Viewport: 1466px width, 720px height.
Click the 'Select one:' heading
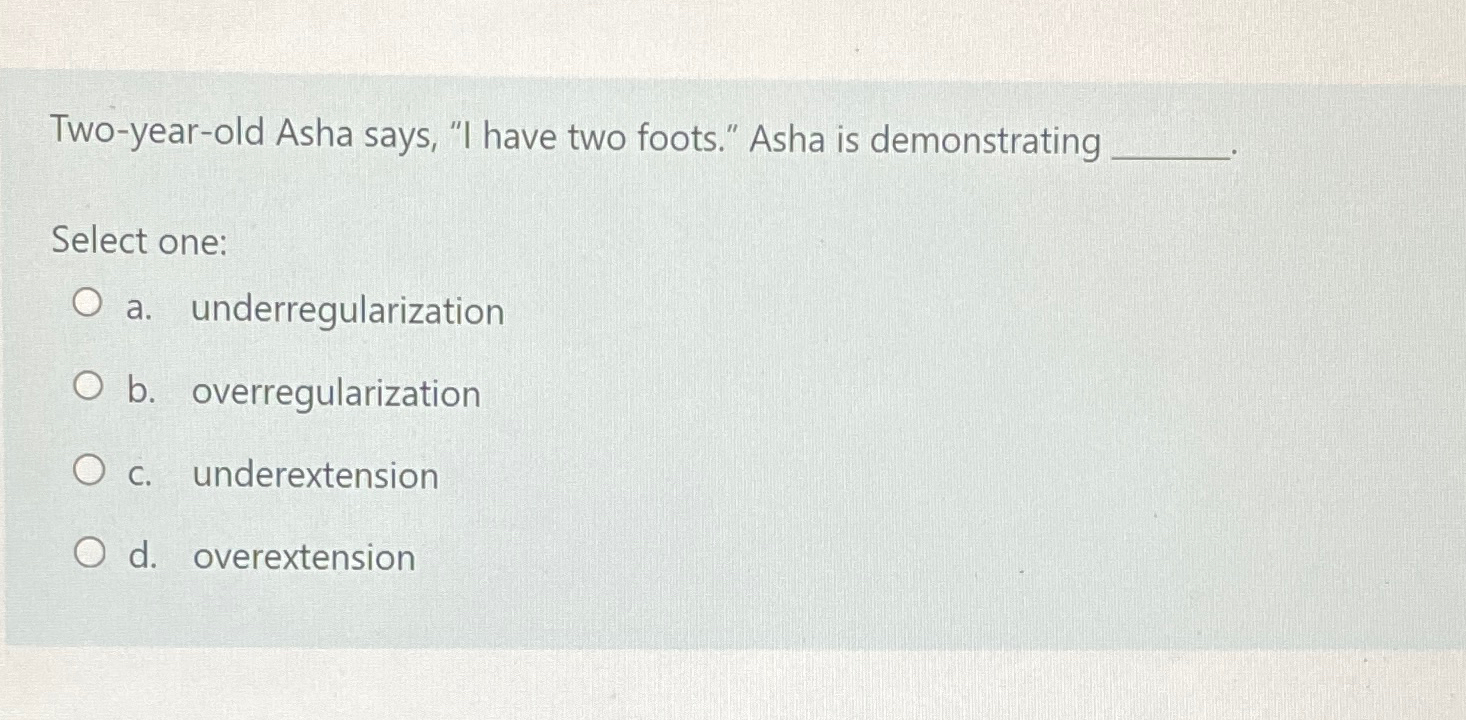pos(140,241)
